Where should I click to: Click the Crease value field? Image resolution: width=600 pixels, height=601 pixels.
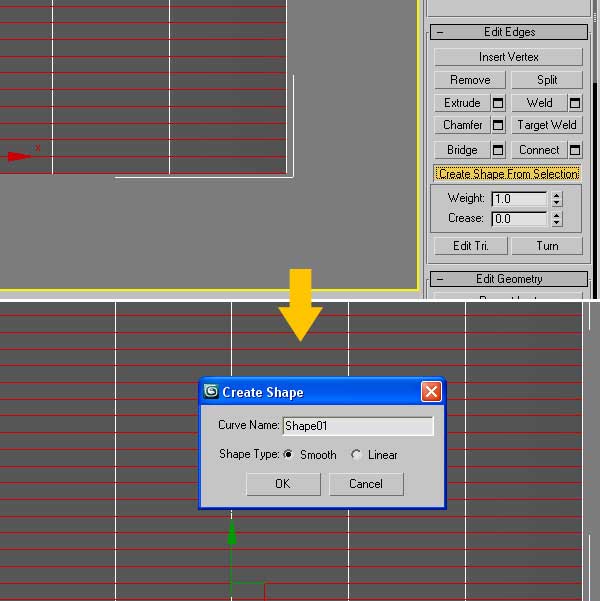click(x=519, y=219)
